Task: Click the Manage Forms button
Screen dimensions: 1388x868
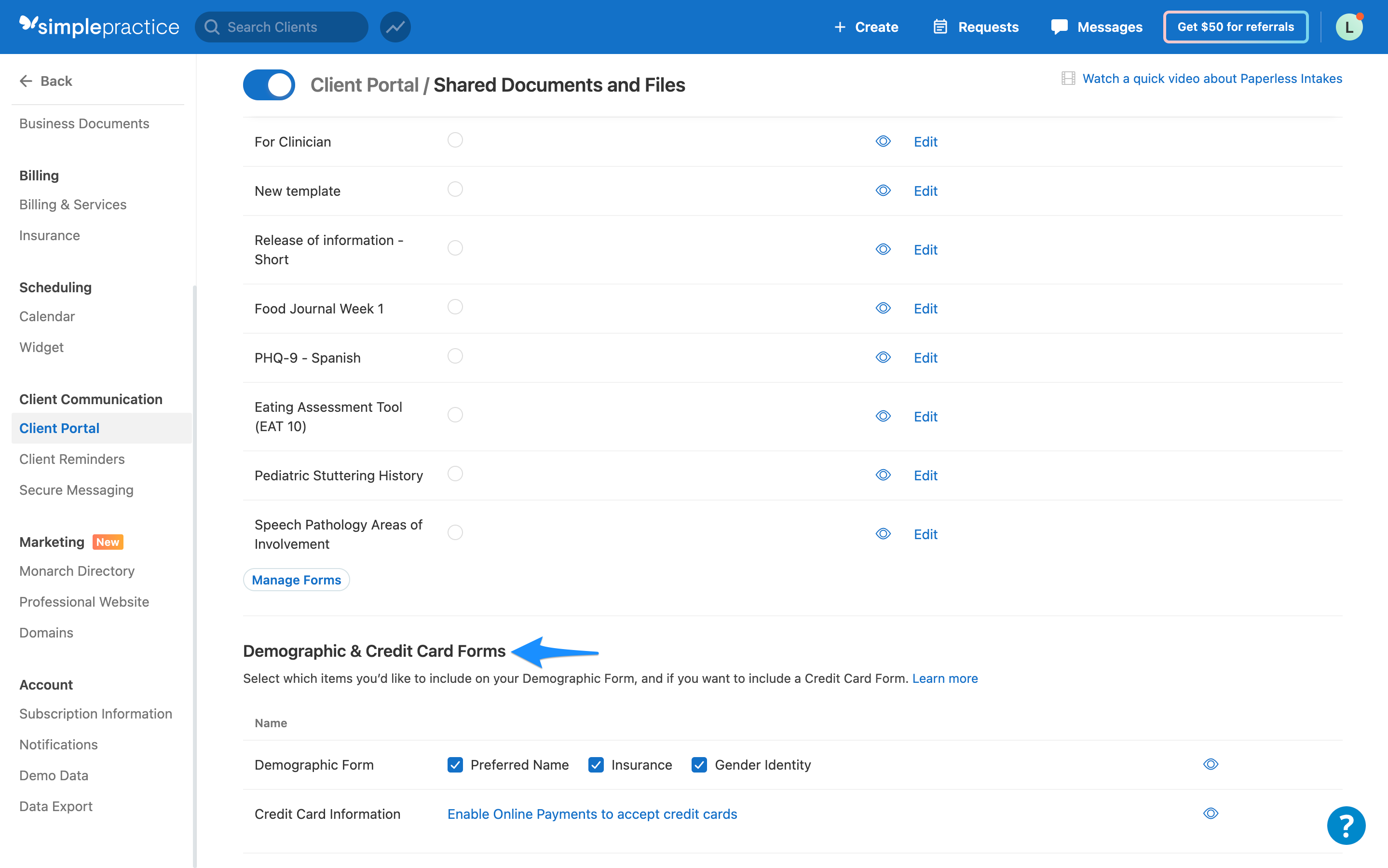Action: point(296,579)
